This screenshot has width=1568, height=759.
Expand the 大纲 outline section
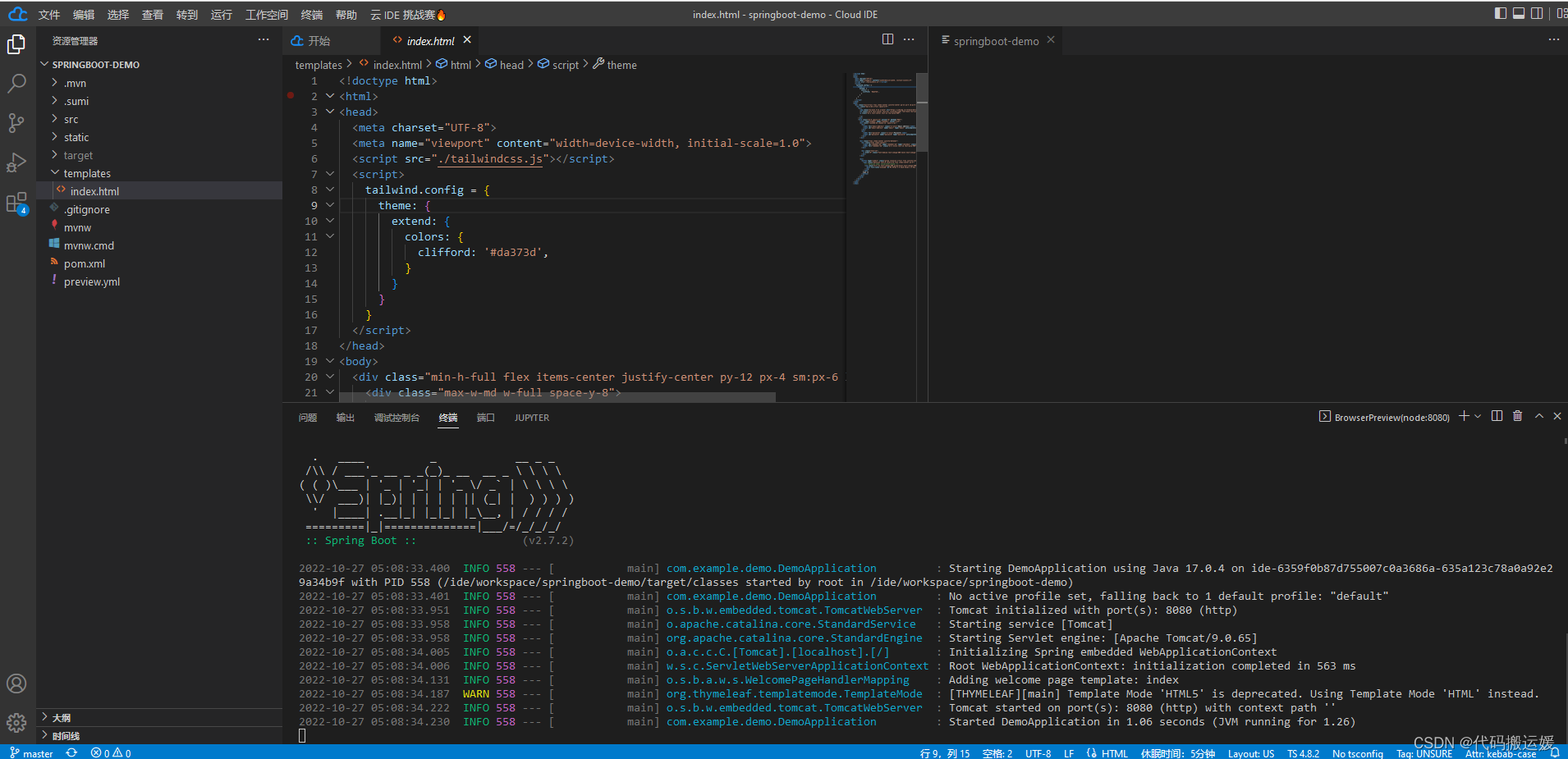[x=45, y=717]
